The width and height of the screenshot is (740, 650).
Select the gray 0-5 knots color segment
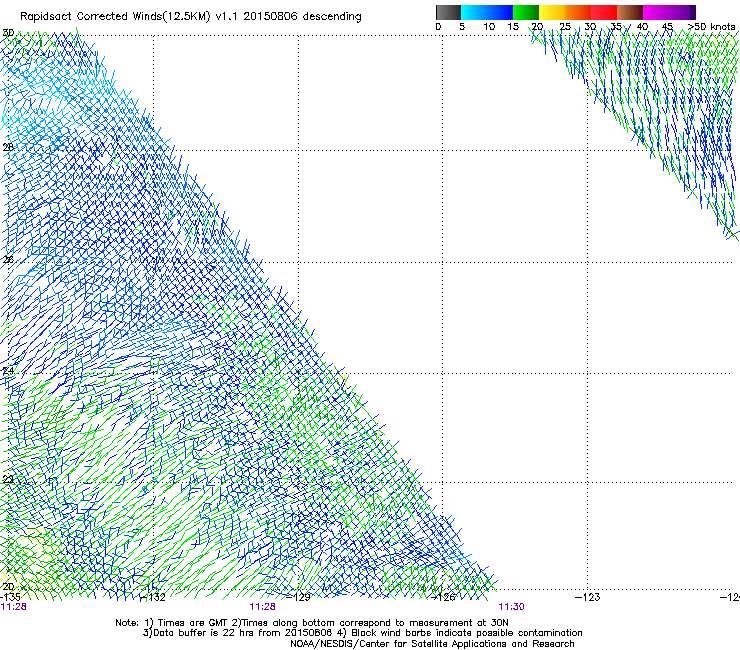click(x=448, y=12)
